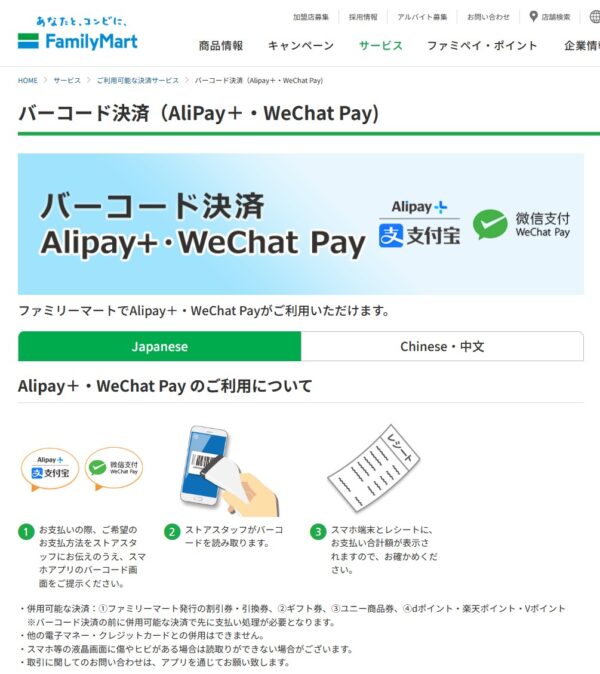Image resolution: width=600 pixels, height=674 pixels.
Task: Click the globe language icon
Action: click(x=595, y=17)
